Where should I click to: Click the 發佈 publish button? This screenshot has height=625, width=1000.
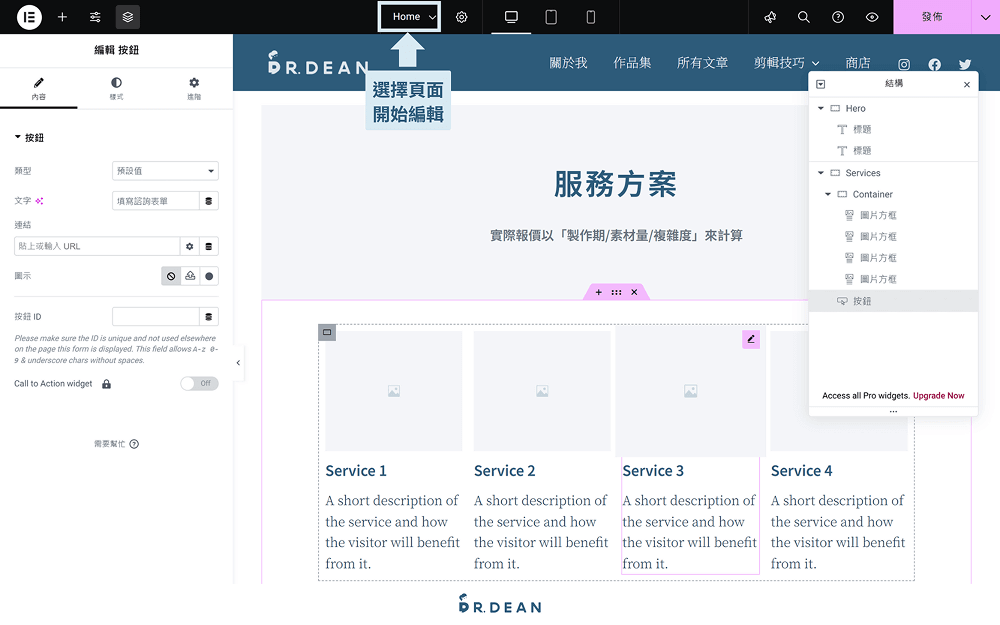(x=932, y=17)
